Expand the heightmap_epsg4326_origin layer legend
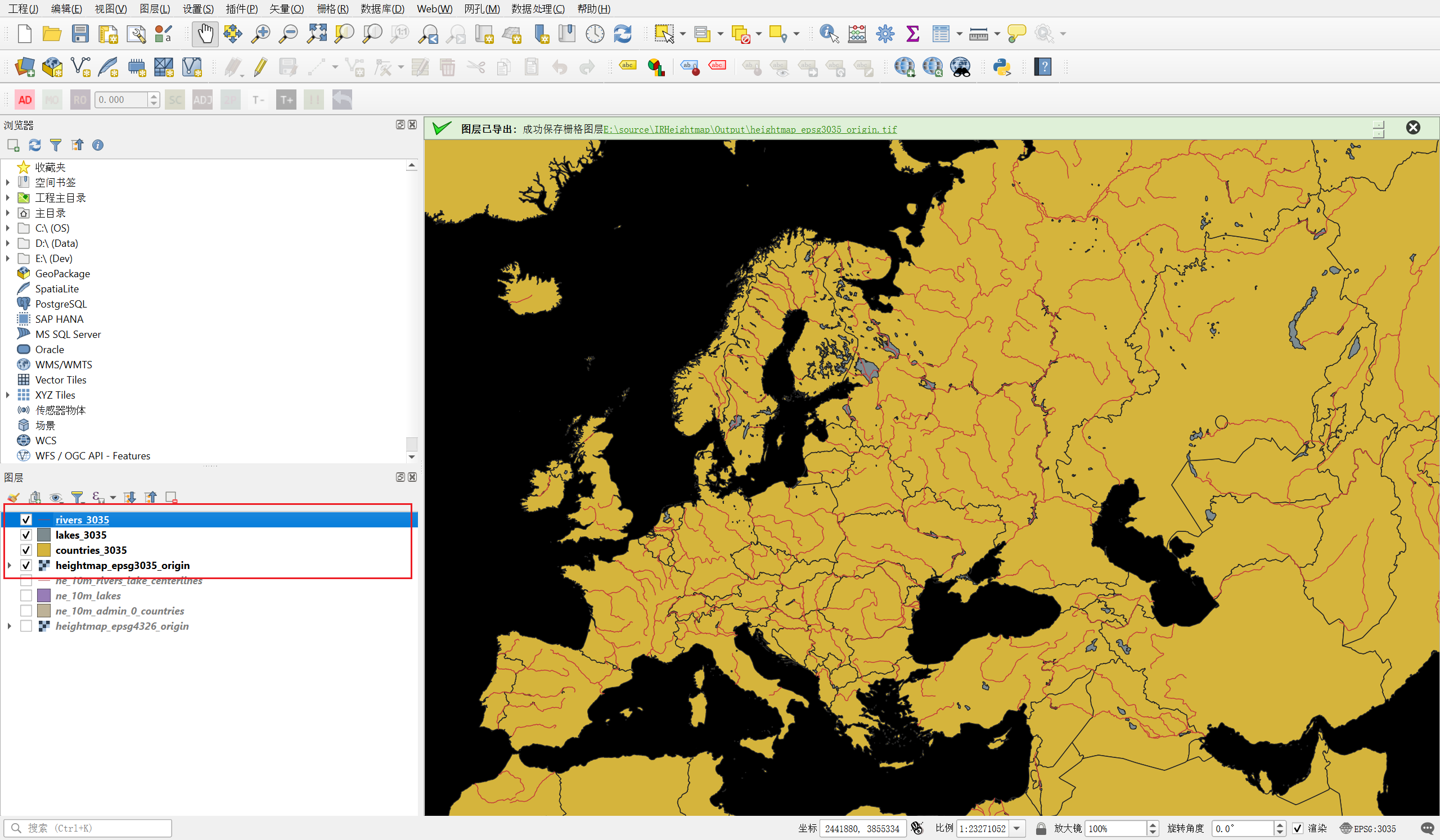1440x840 pixels. click(x=9, y=626)
